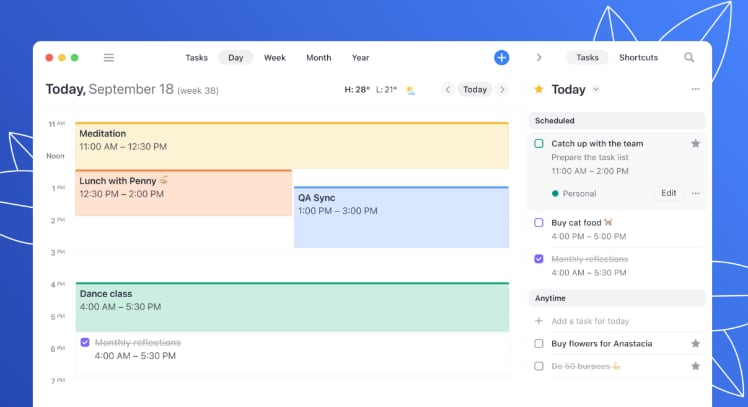This screenshot has height=407, width=748.
Task: Click the Edit button on the task
Action: click(x=668, y=193)
